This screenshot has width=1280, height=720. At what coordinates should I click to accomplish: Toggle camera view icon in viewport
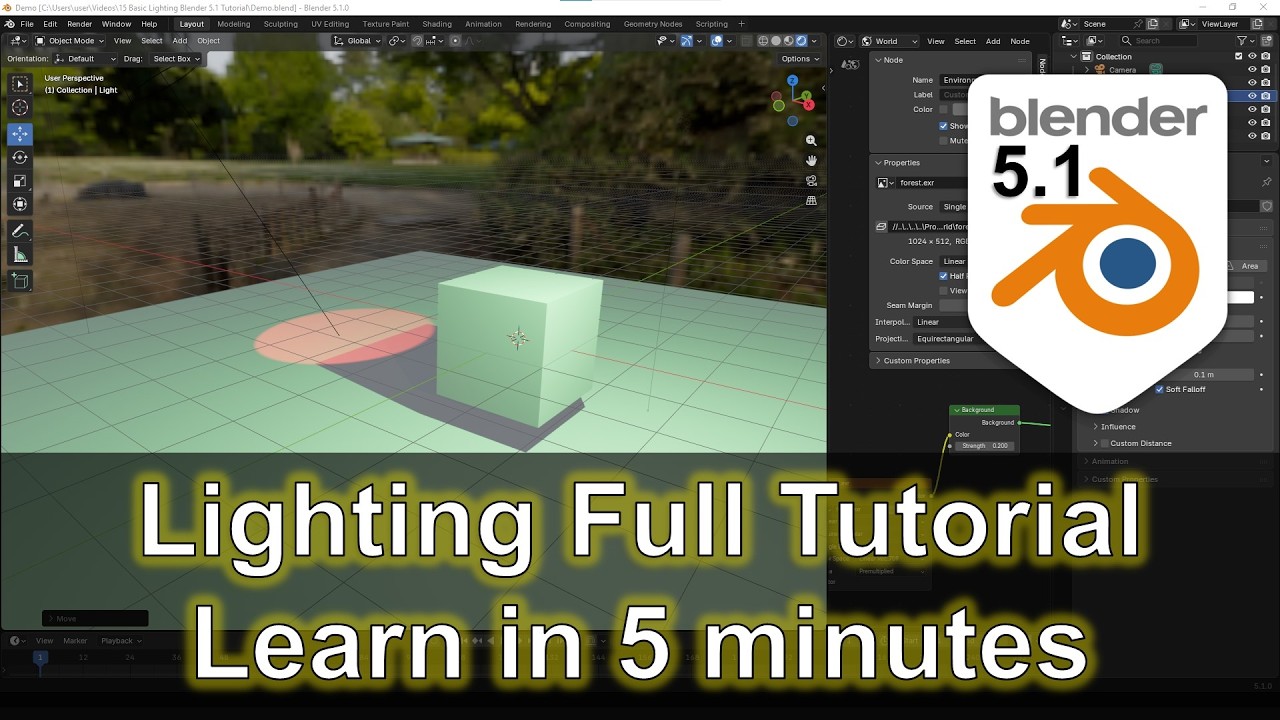click(811, 180)
